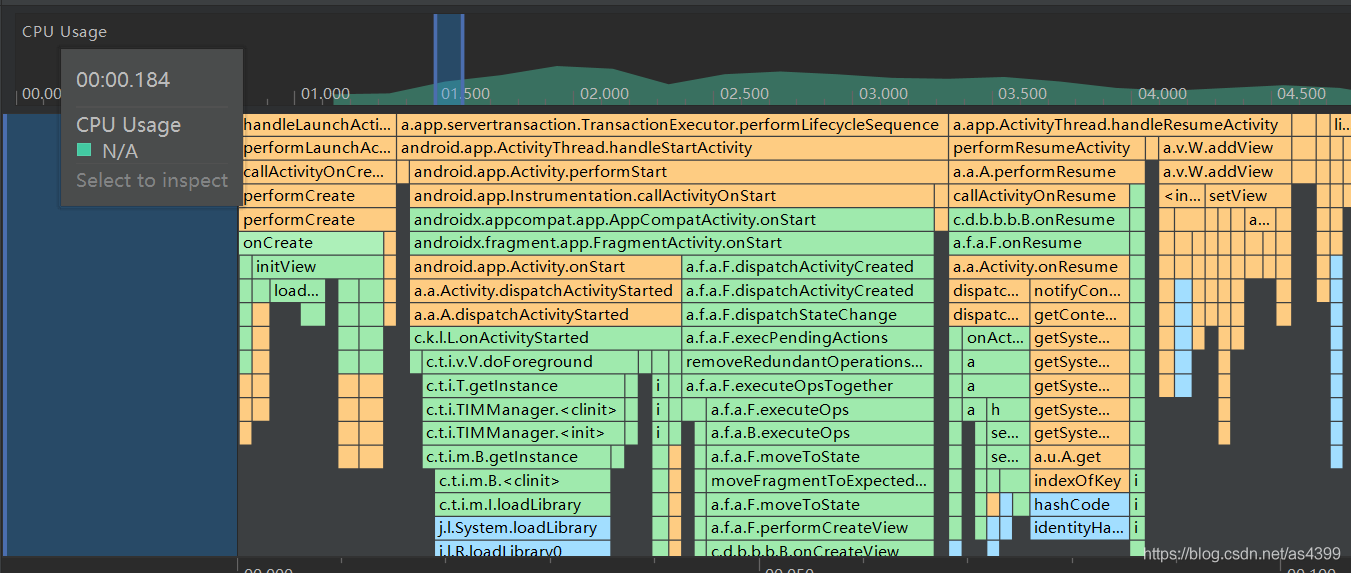Select the initView call block

[317, 267]
